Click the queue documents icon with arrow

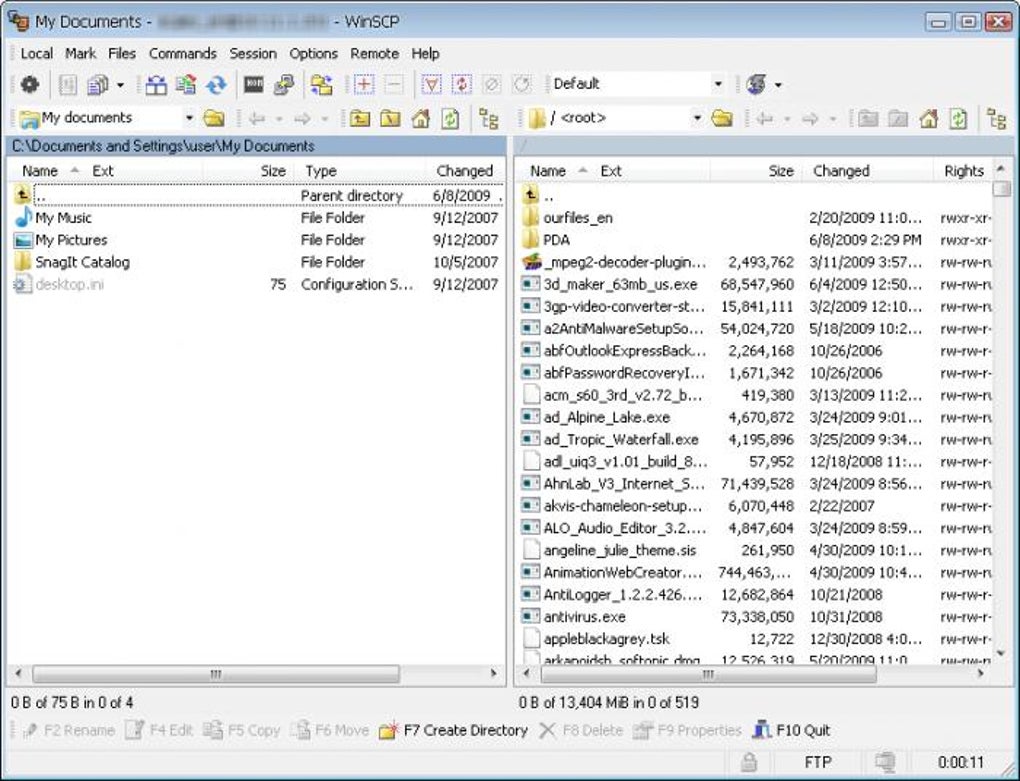(x=98, y=85)
